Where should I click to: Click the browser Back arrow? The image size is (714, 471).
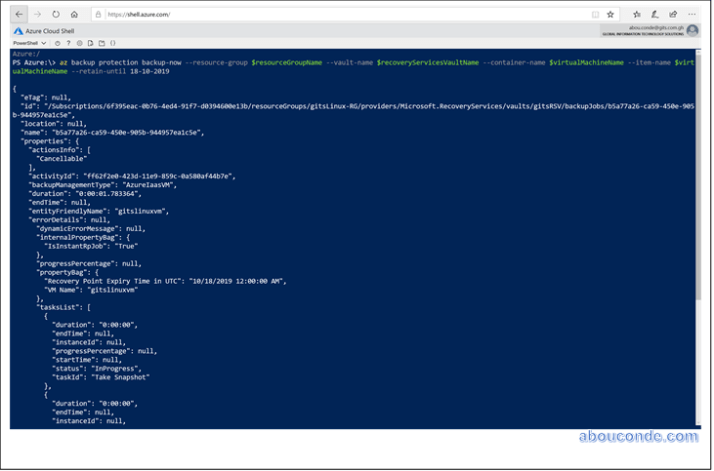pyautogui.click(x=20, y=15)
